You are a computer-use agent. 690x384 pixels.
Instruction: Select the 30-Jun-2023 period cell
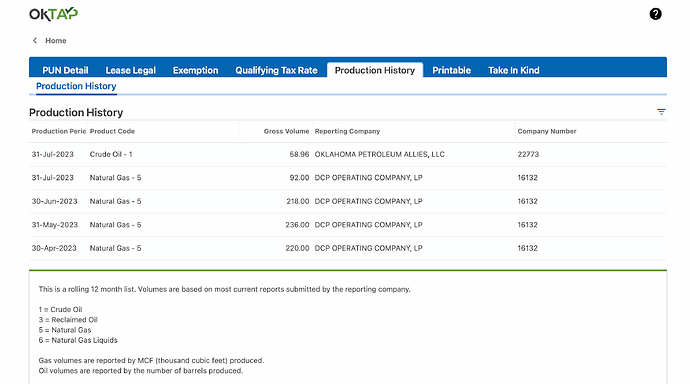click(x=54, y=201)
